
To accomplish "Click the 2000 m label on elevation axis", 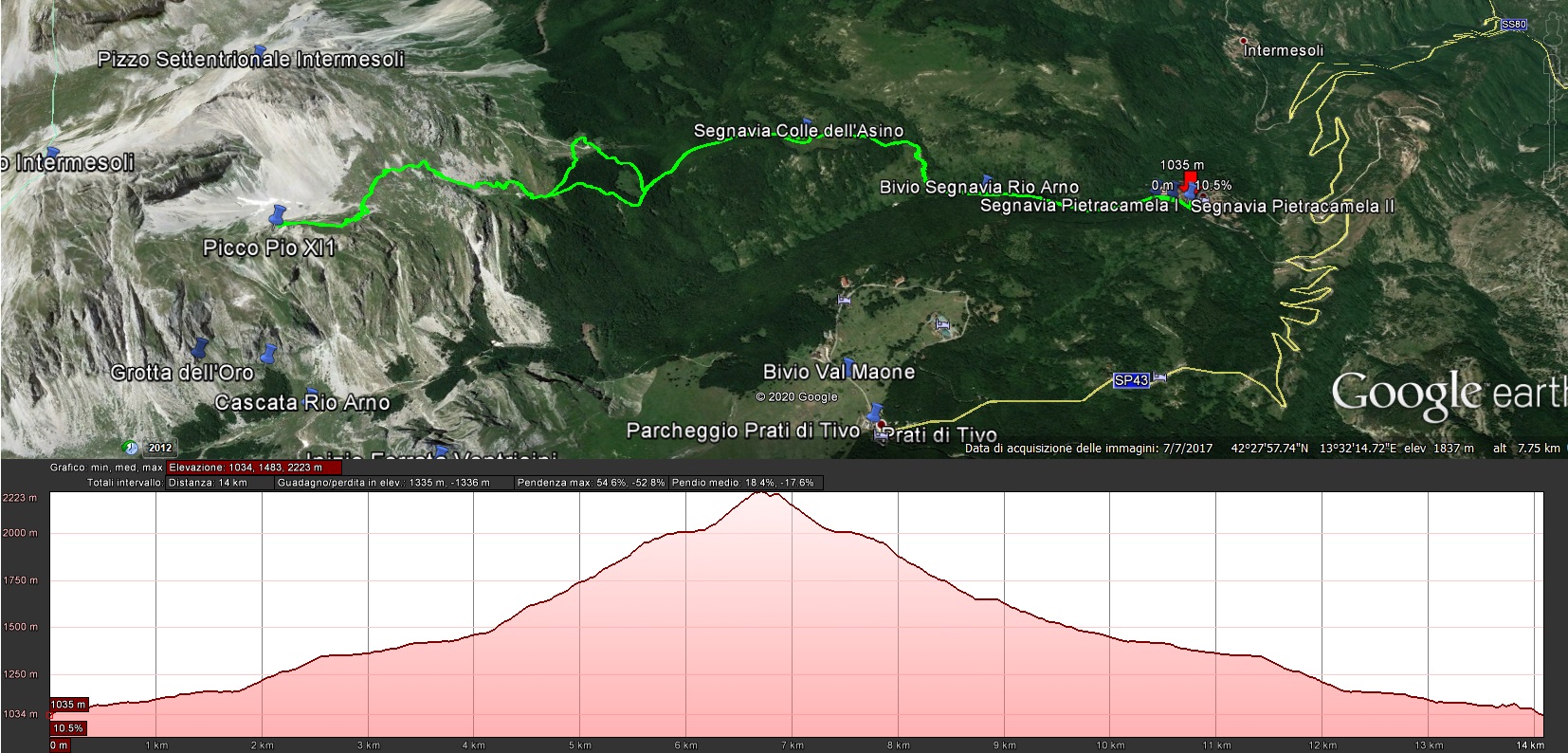I will tap(20, 533).
